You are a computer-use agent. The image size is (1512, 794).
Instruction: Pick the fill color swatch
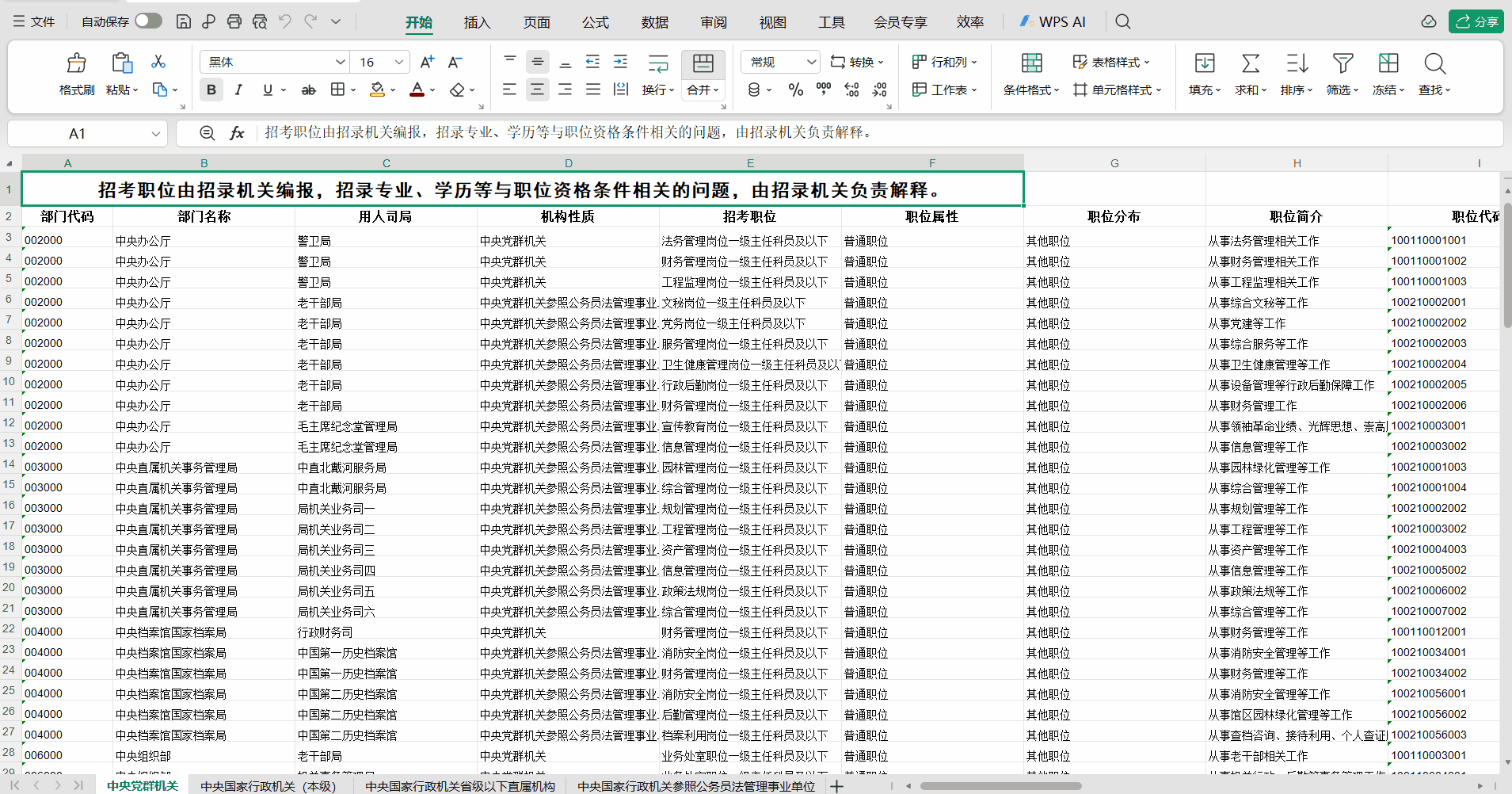377,90
